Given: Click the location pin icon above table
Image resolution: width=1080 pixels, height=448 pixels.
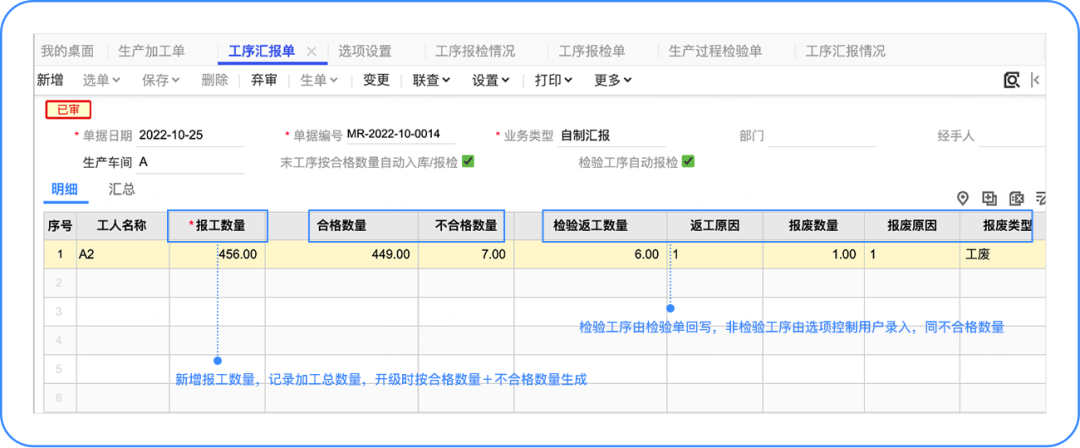Looking at the screenshot, I should (963, 198).
